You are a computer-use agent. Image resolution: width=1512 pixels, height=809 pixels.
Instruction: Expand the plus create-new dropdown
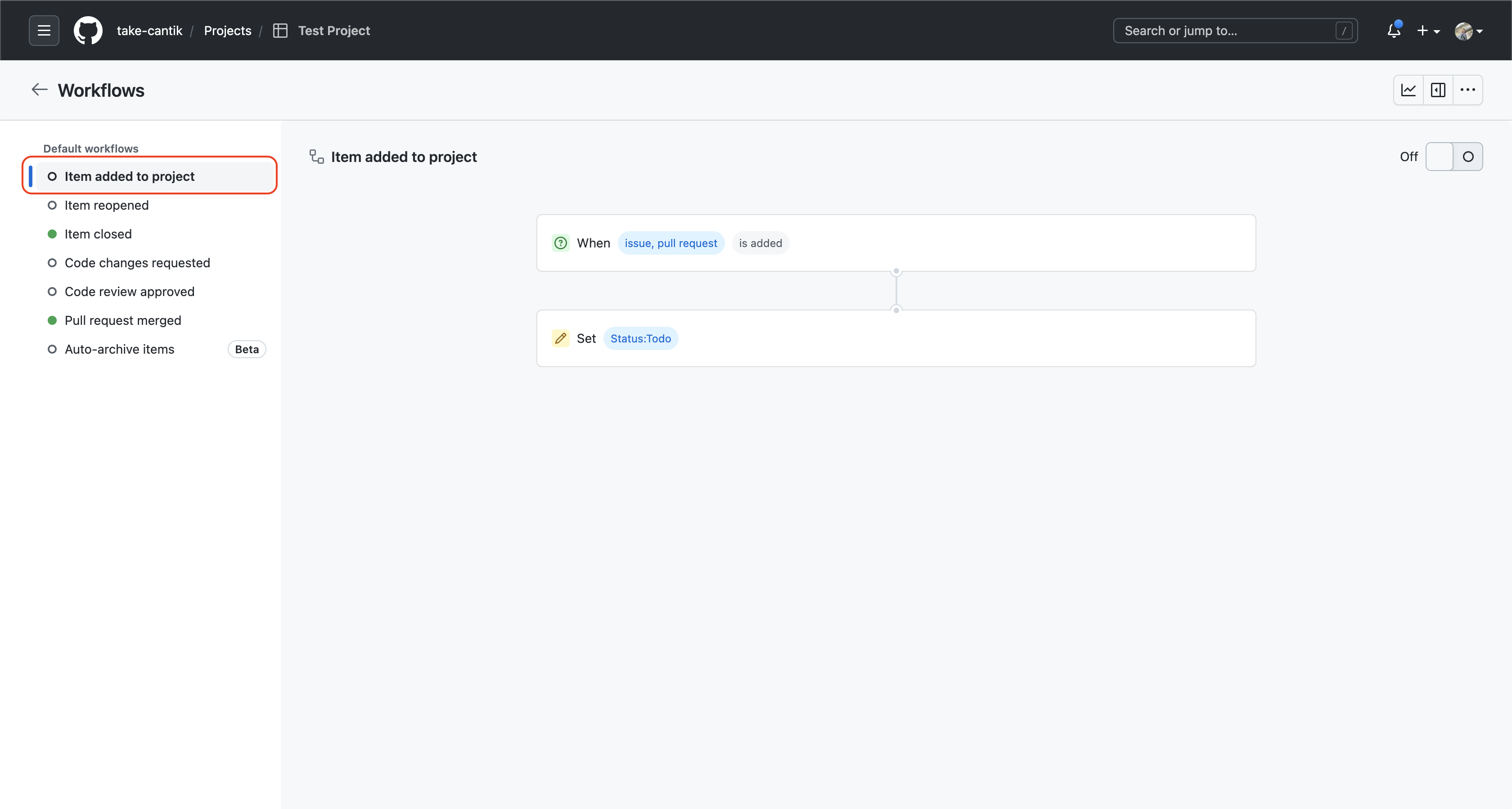(1427, 31)
